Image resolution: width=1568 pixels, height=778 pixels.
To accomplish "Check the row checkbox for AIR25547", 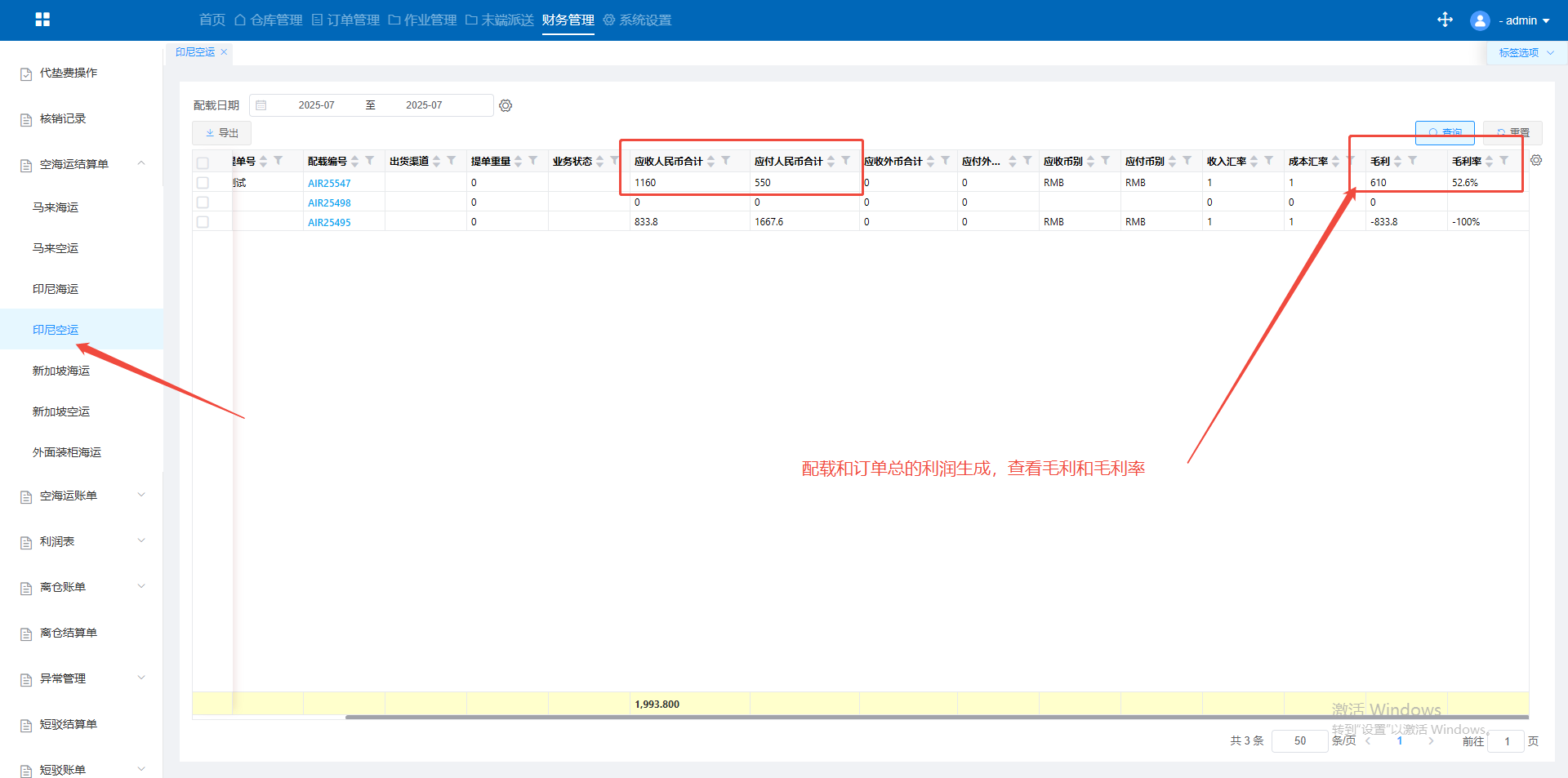I will (203, 183).
